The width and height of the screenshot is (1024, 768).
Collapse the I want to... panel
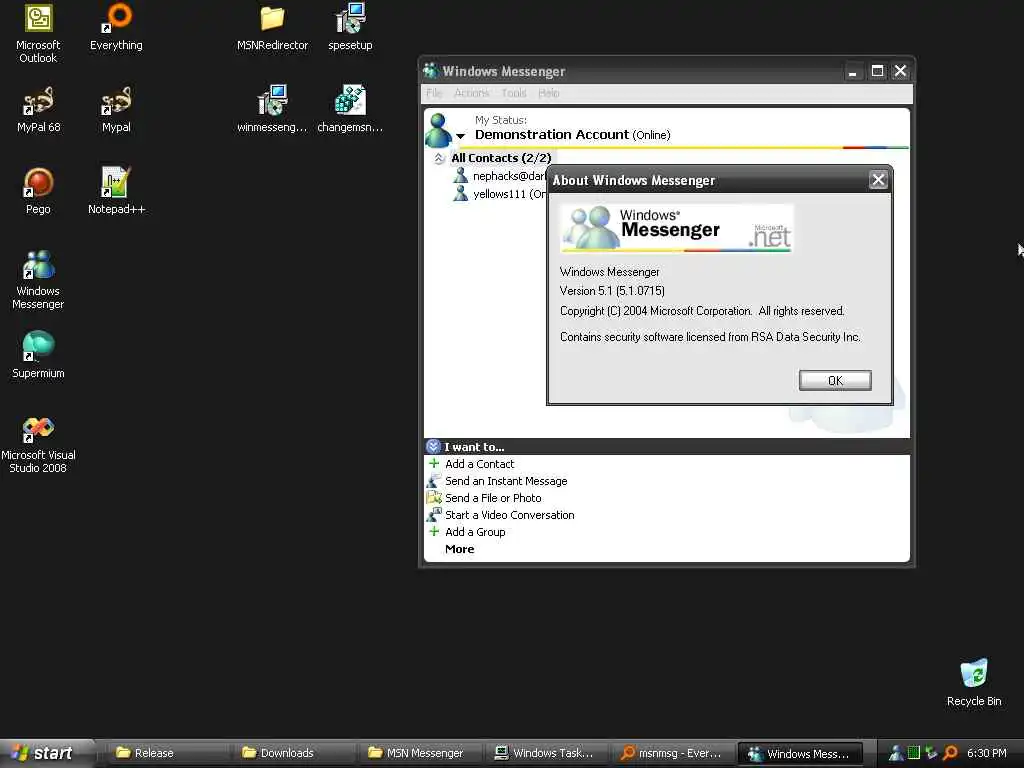click(x=433, y=447)
